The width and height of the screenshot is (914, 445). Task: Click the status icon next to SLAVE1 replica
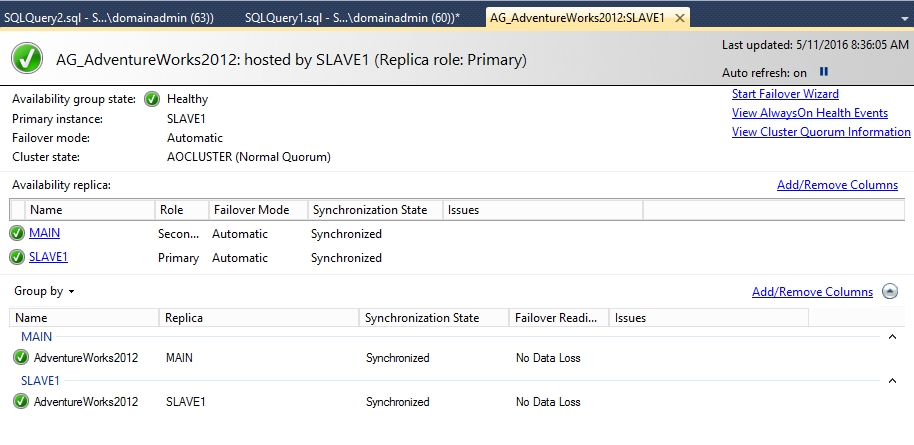17,257
